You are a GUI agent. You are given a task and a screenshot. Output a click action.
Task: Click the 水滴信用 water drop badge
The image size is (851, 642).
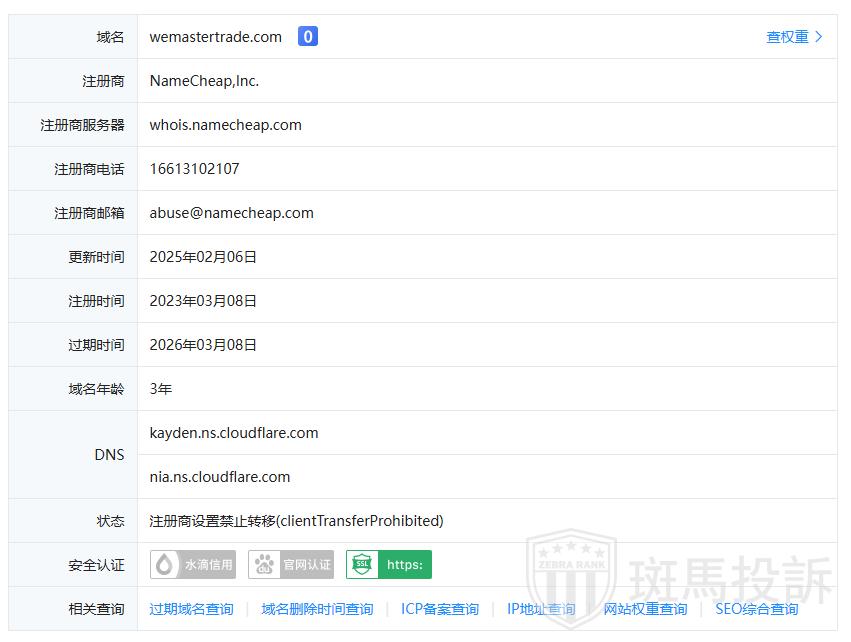[x=193, y=565]
